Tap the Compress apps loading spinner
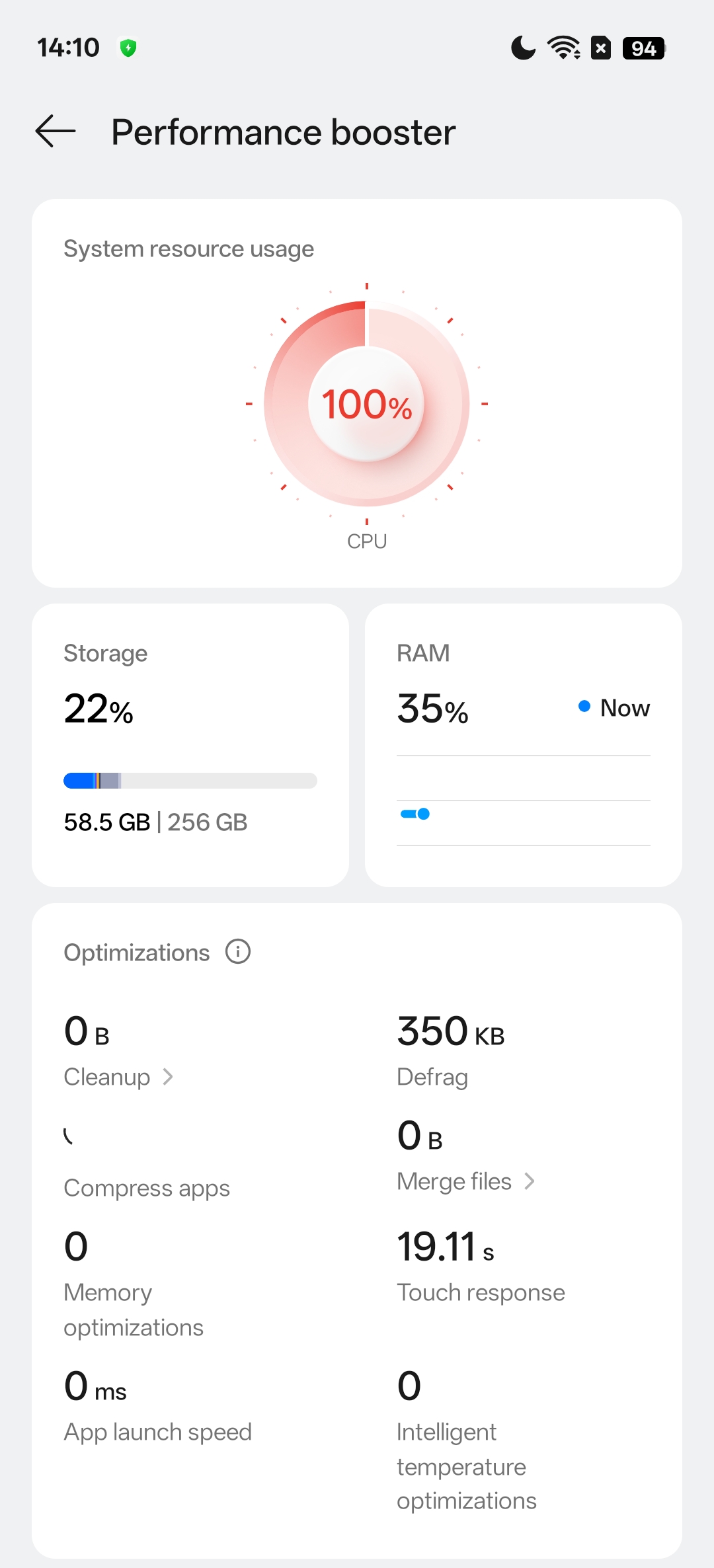Viewport: 714px width, 1568px height. click(x=69, y=1136)
